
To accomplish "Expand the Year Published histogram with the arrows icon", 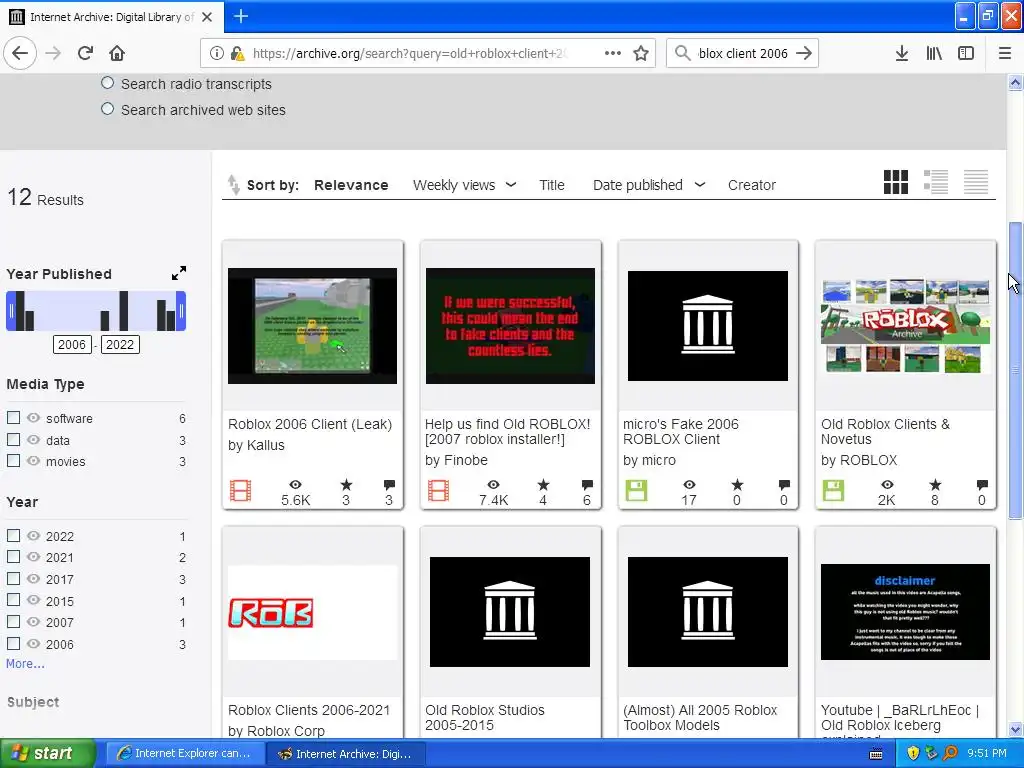I will pyautogui.click(x=179, y=273).
